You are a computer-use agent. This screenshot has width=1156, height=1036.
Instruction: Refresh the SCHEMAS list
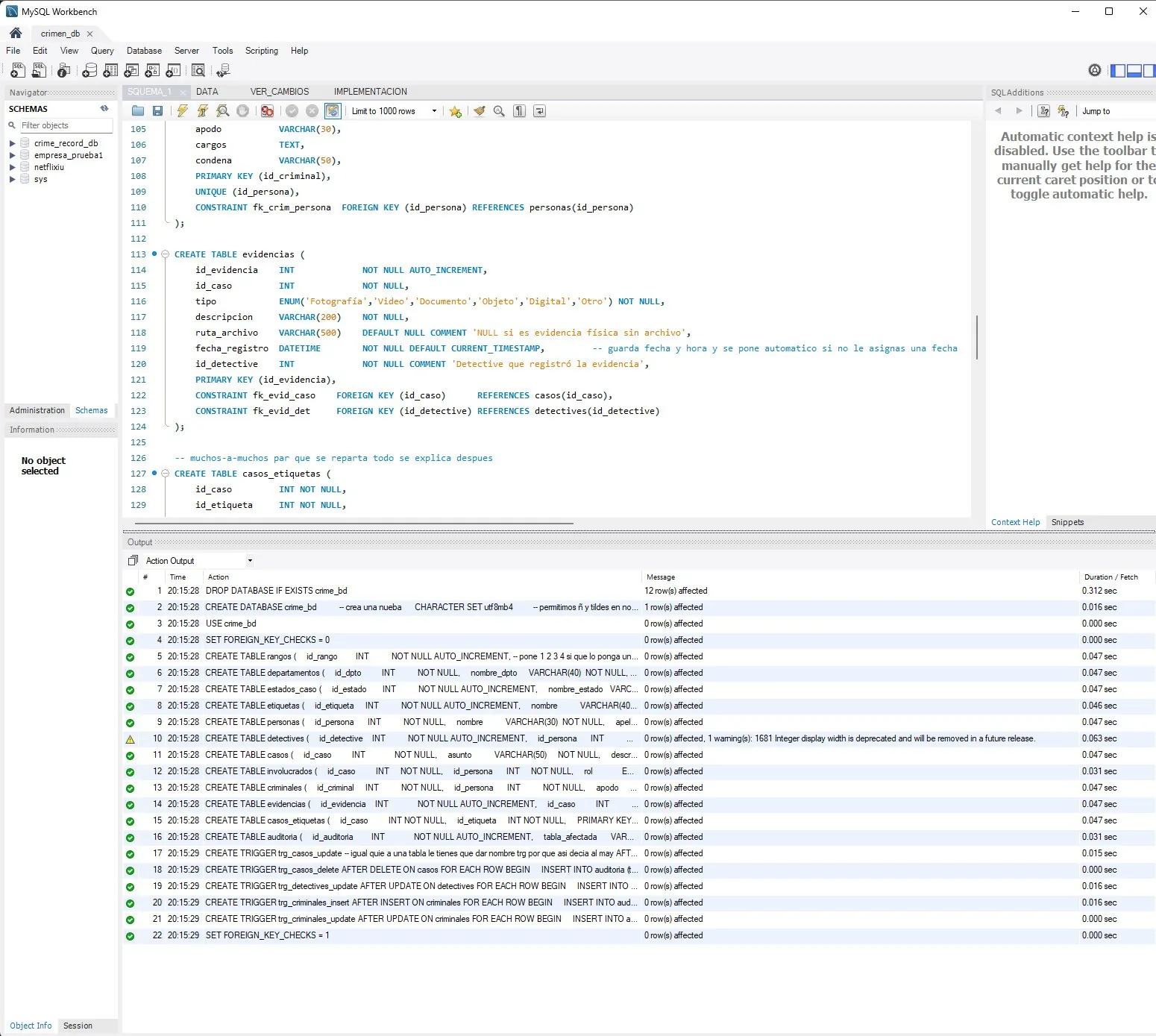(104, 109)
